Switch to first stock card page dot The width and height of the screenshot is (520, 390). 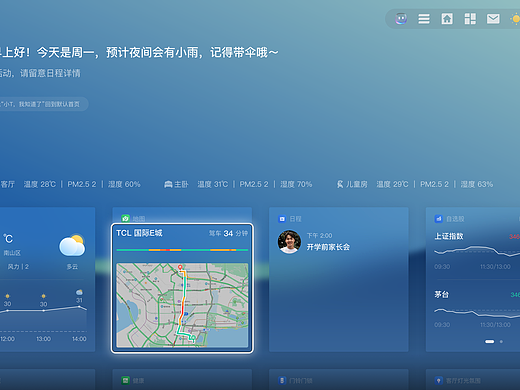click(x=489, y=341)
